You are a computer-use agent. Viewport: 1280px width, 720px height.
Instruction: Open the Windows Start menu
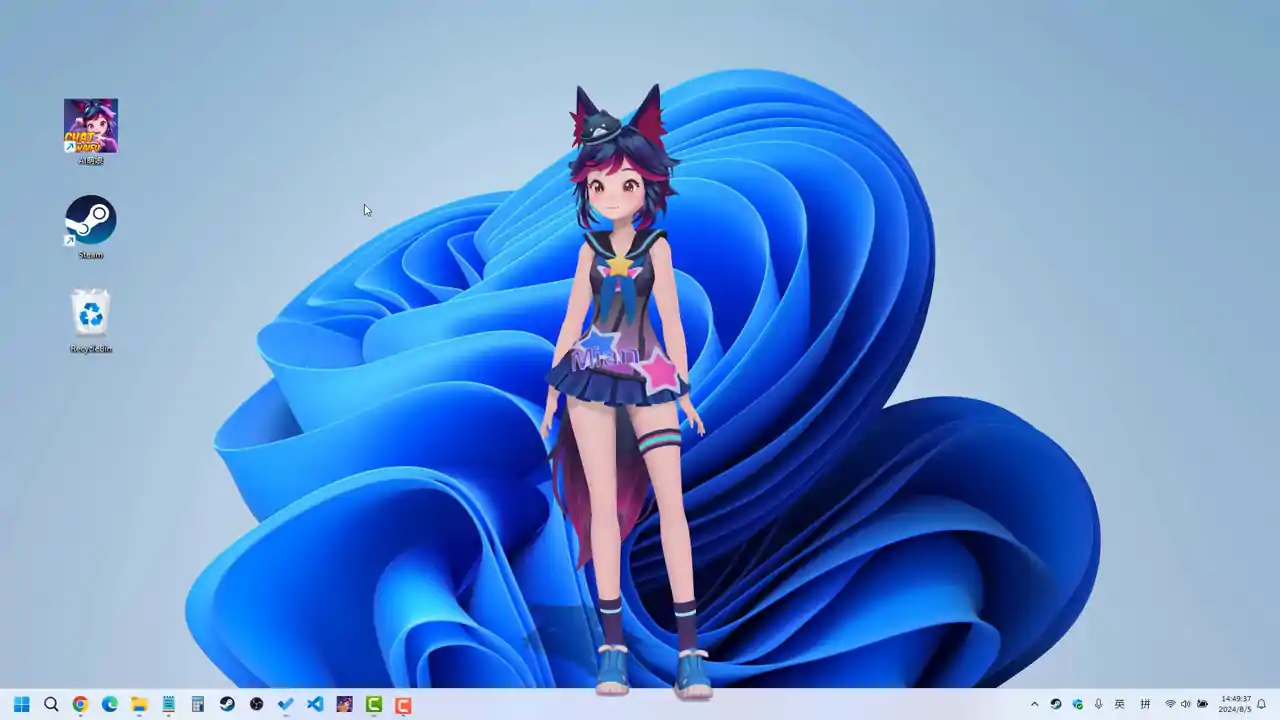22,704
